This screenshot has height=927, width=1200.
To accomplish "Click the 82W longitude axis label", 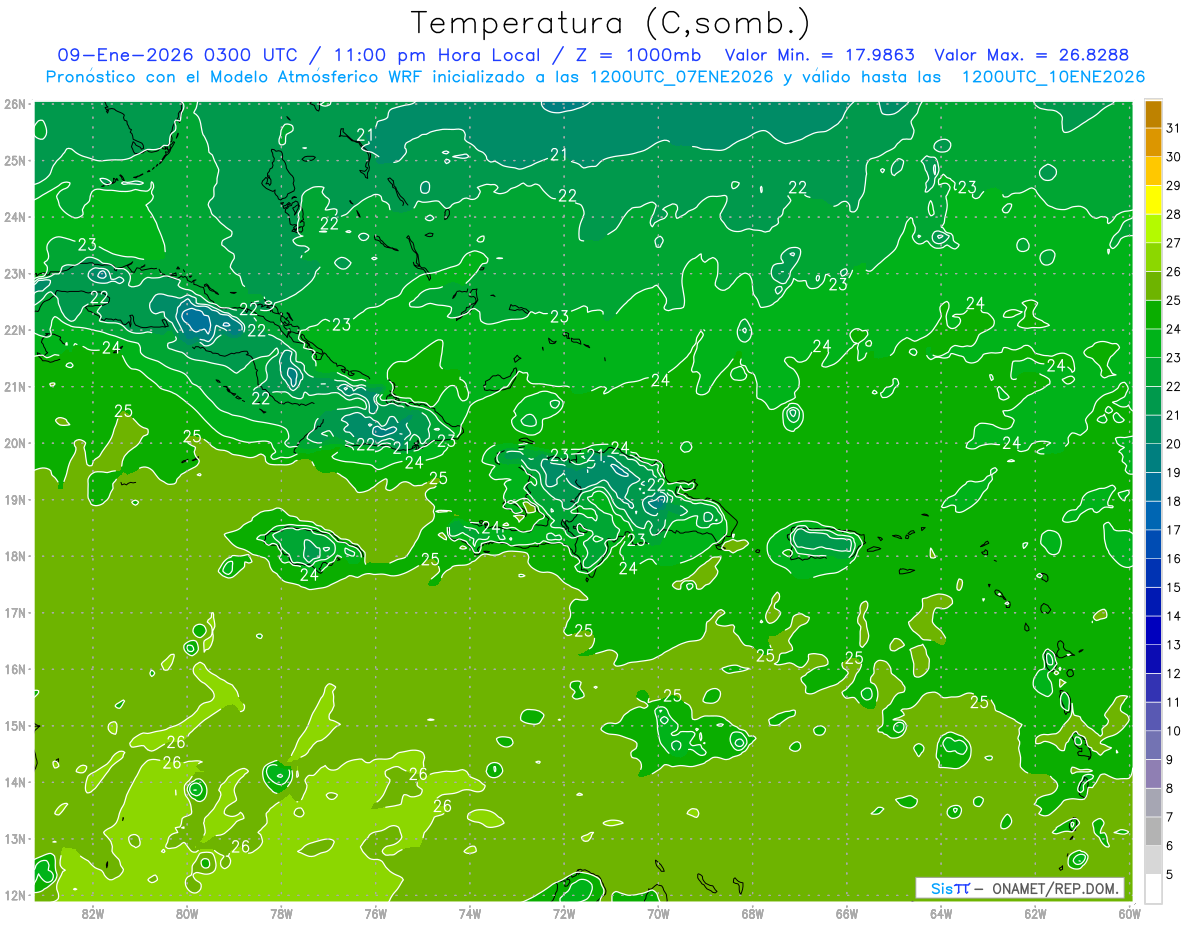I will (x=93, y=913).
